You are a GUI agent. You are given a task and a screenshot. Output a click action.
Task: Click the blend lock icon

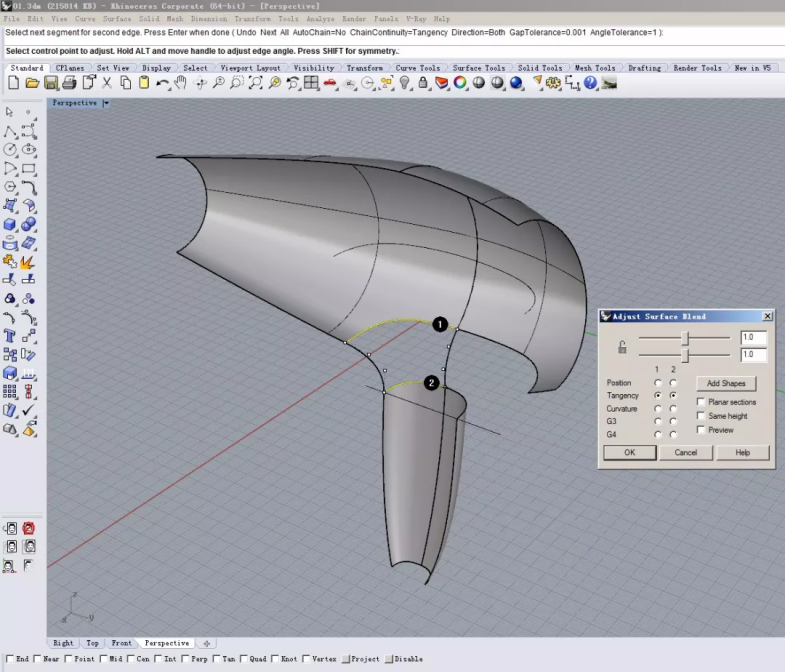coord(622,347)
